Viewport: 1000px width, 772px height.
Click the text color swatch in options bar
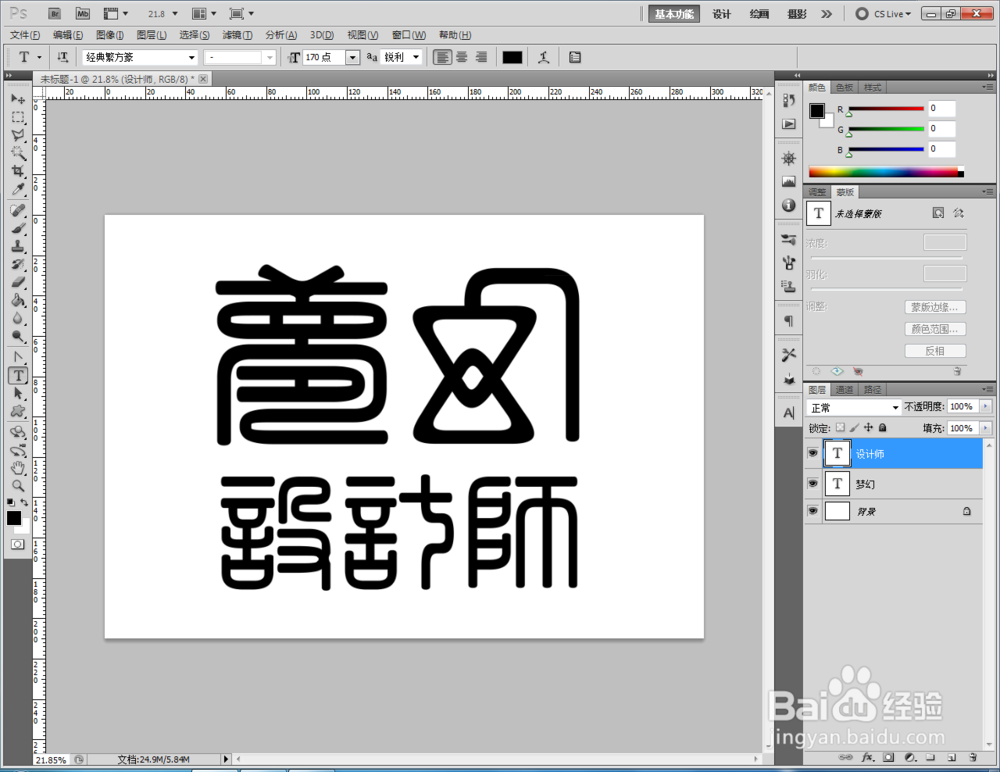(512, 57)
